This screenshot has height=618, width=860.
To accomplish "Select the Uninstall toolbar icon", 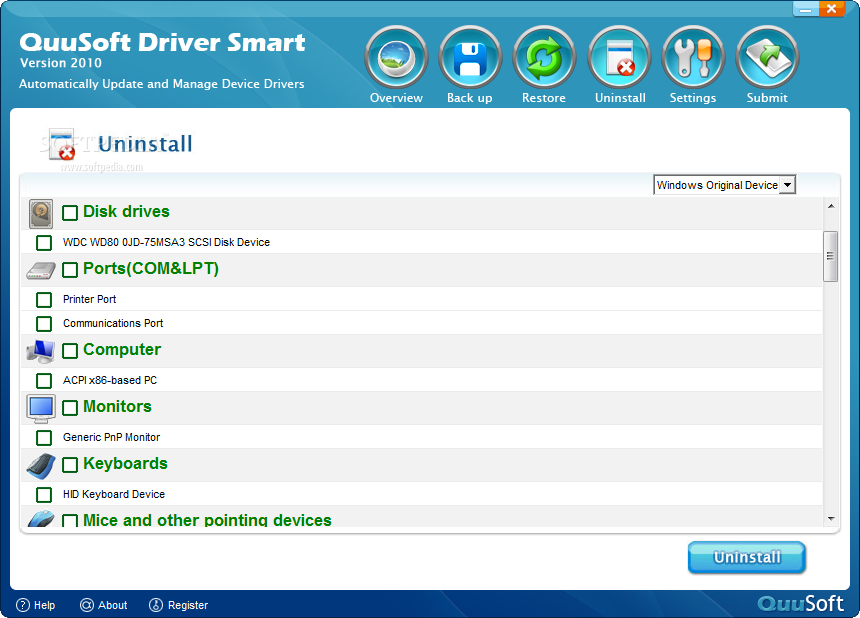I will click(x=619, y=58).
